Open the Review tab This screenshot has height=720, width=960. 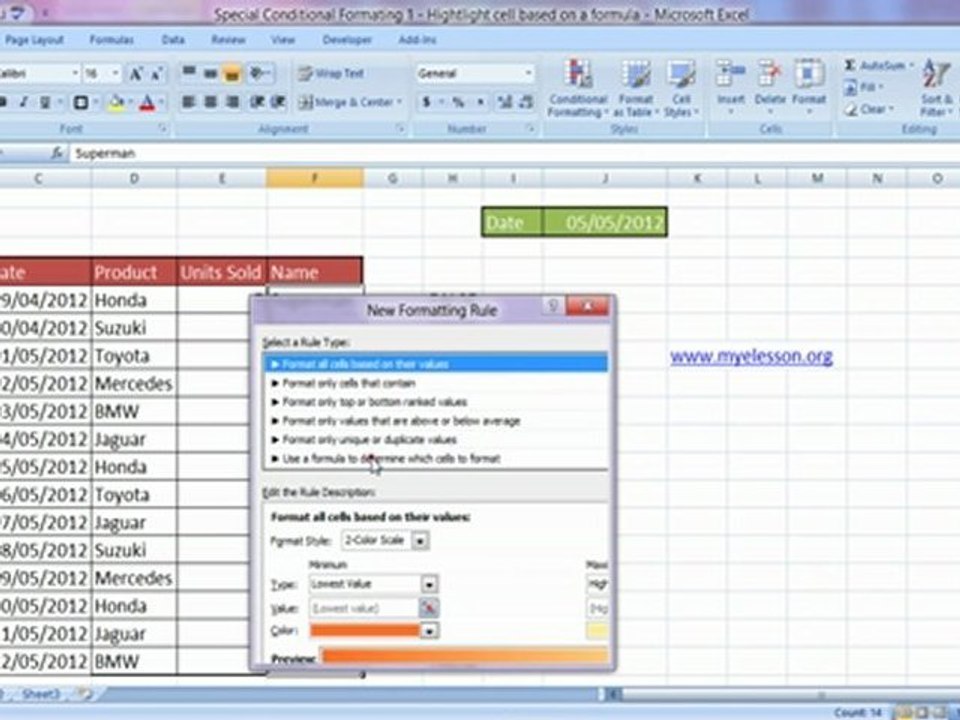228,40
